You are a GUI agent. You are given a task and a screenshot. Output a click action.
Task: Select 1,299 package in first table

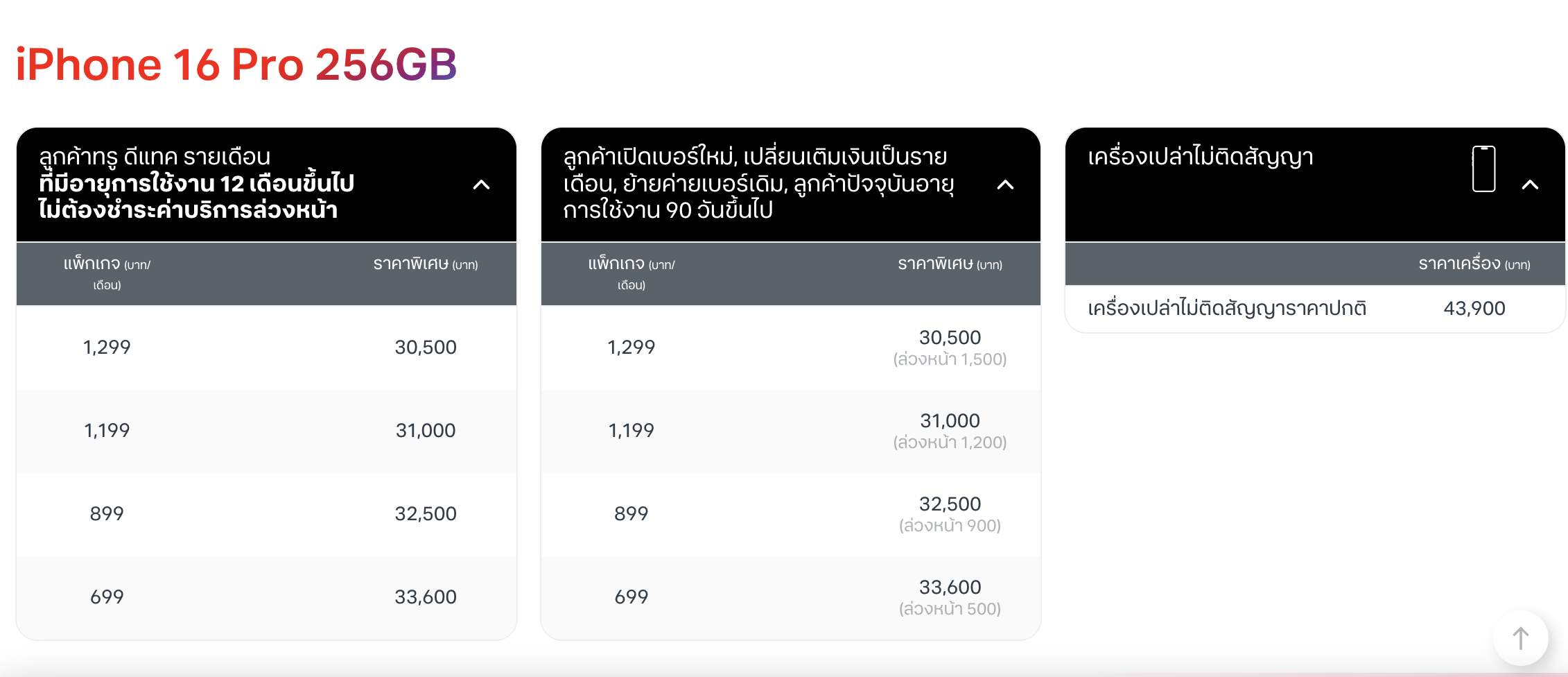(x=107, y=348)
